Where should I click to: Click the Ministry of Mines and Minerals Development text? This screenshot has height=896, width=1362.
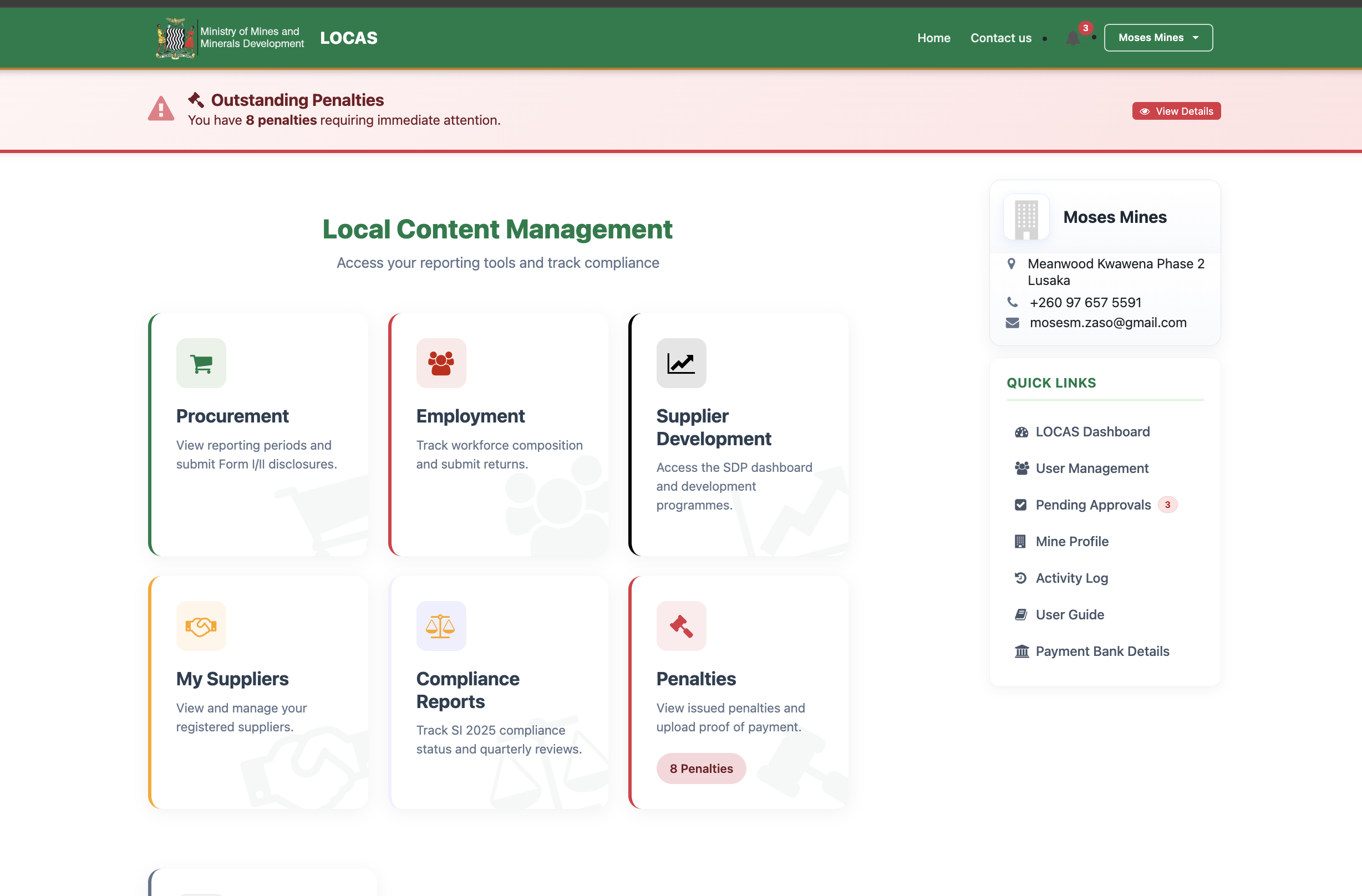[252, 38]
